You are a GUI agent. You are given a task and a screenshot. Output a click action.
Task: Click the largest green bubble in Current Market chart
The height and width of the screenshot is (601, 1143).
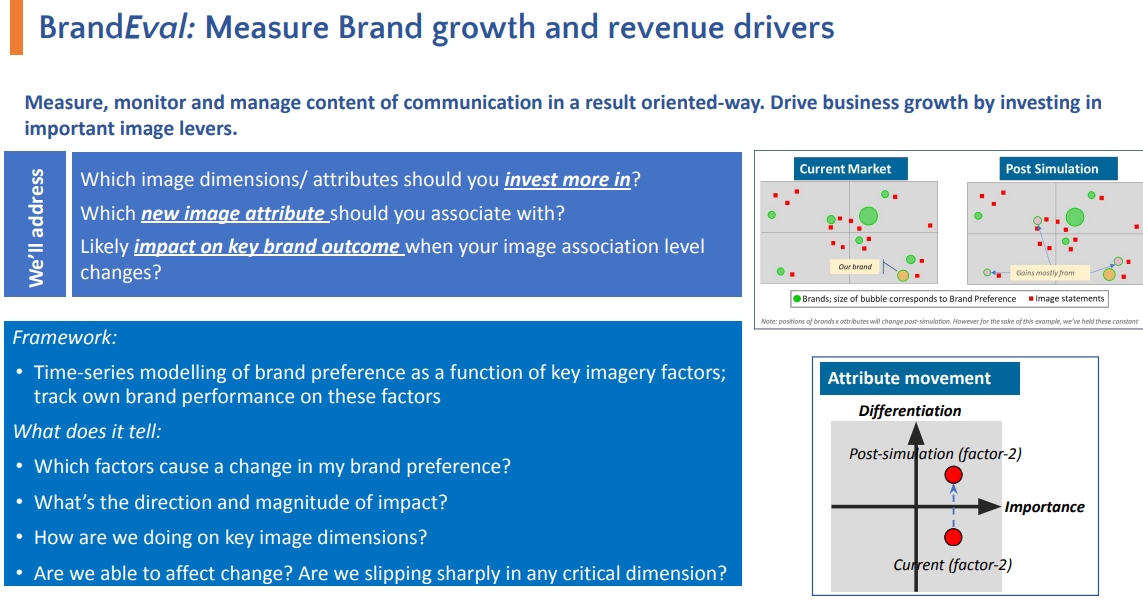pos(868,216)
